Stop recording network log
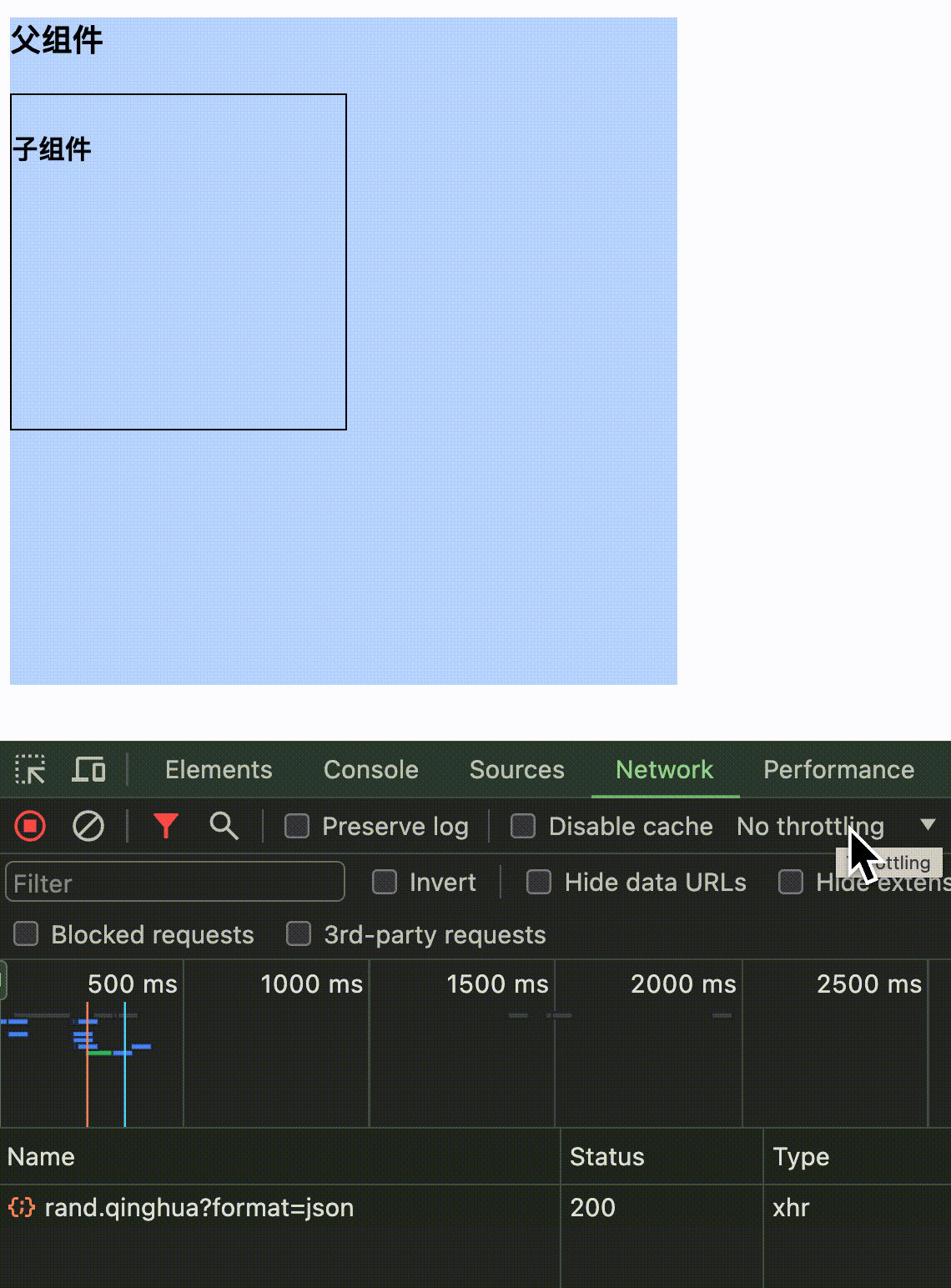 [30, 826]
